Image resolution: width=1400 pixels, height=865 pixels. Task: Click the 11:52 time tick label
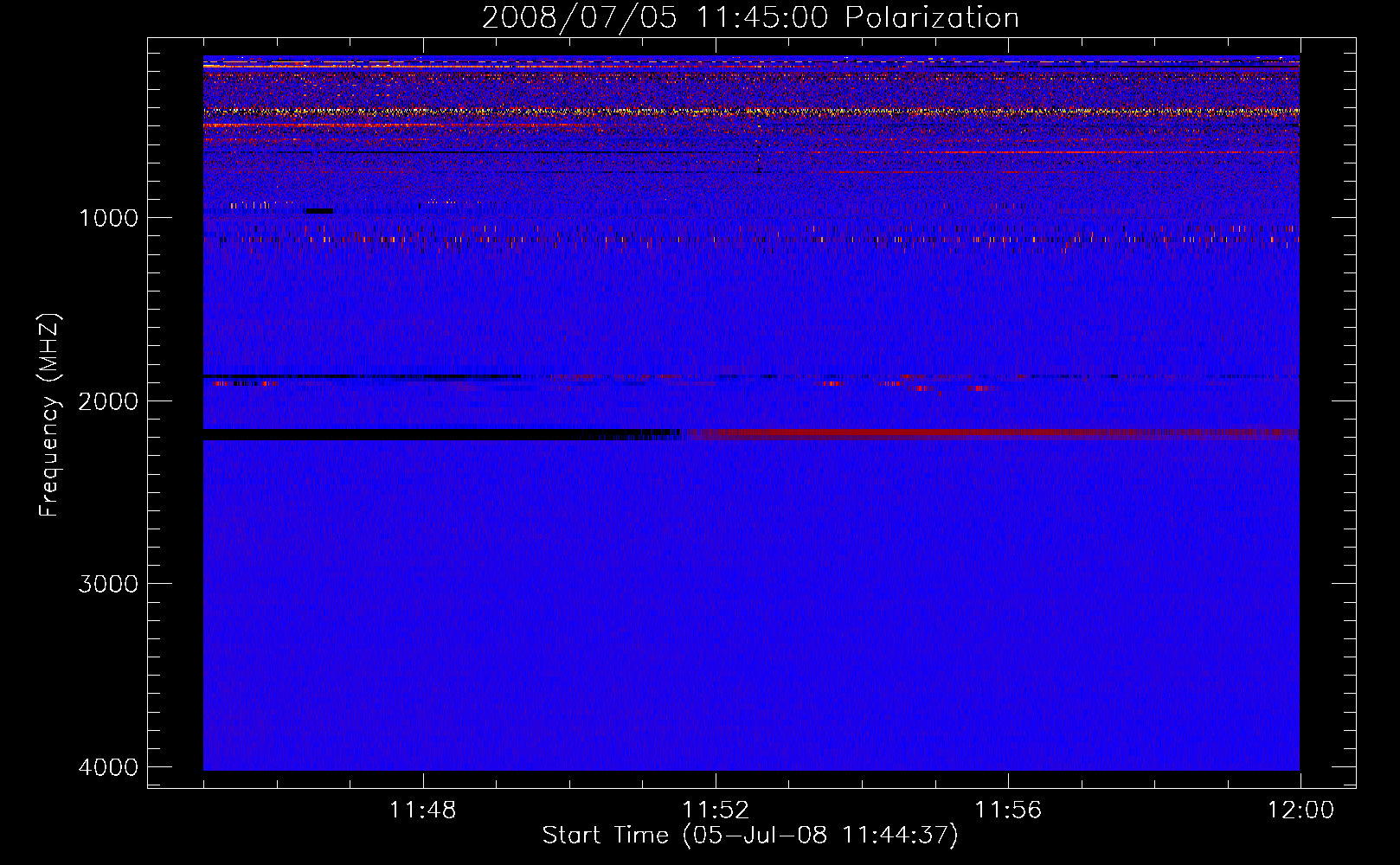[716, 811]
